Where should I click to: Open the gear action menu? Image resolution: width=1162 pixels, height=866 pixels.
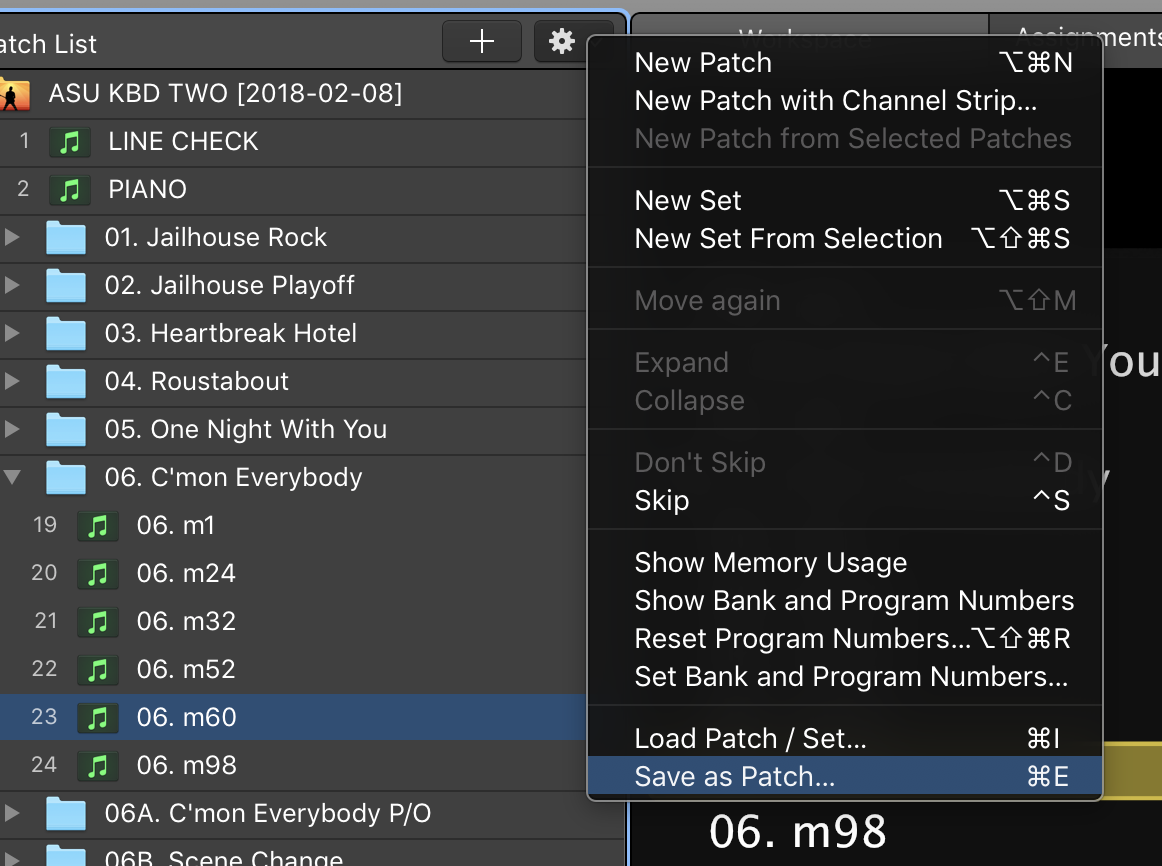[562, 41]
